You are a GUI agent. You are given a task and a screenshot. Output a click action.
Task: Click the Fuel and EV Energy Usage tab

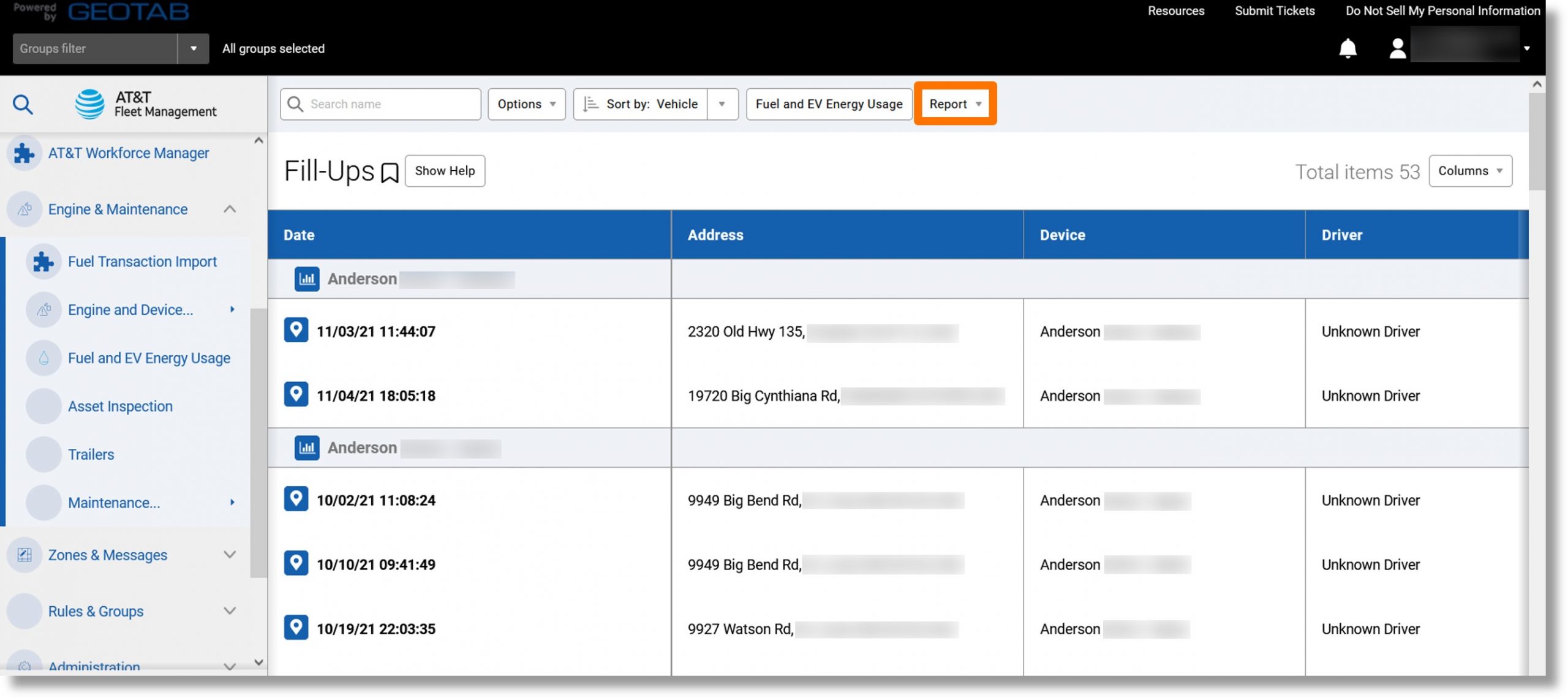pyautogui.click(x=828, y=103)
